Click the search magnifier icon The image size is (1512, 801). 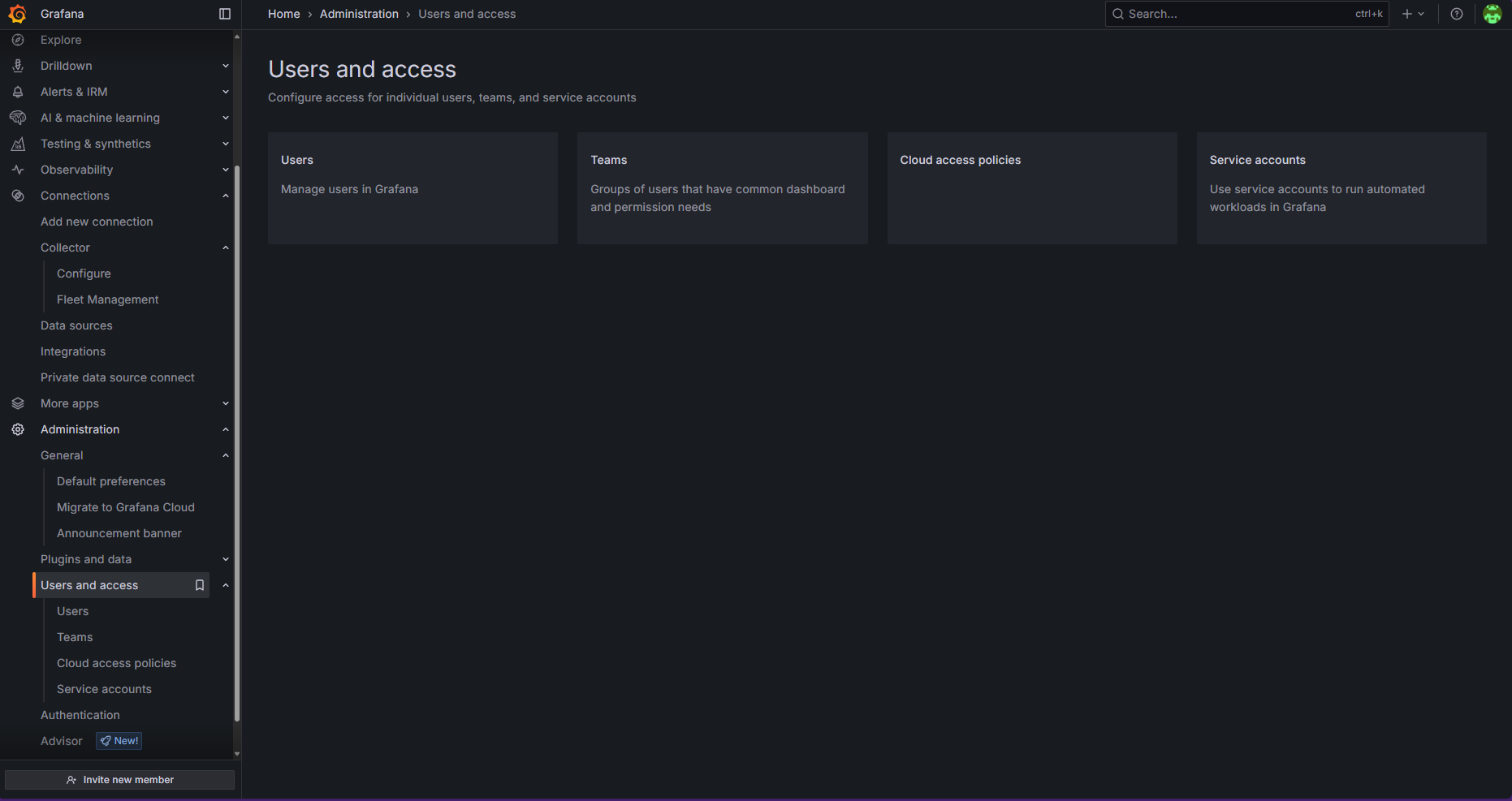coord(1118,14)
